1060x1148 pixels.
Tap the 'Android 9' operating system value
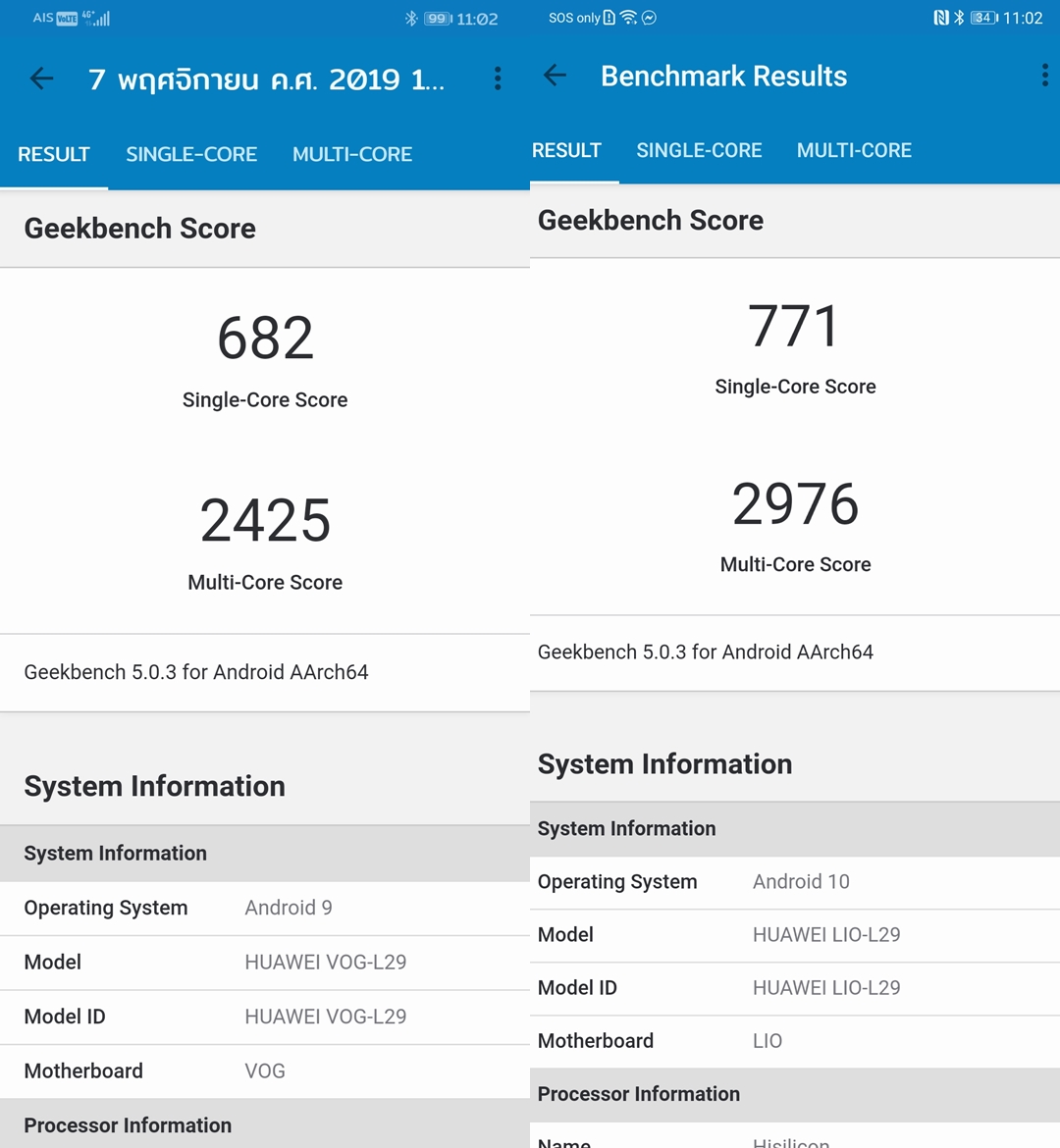pos(289,908)
